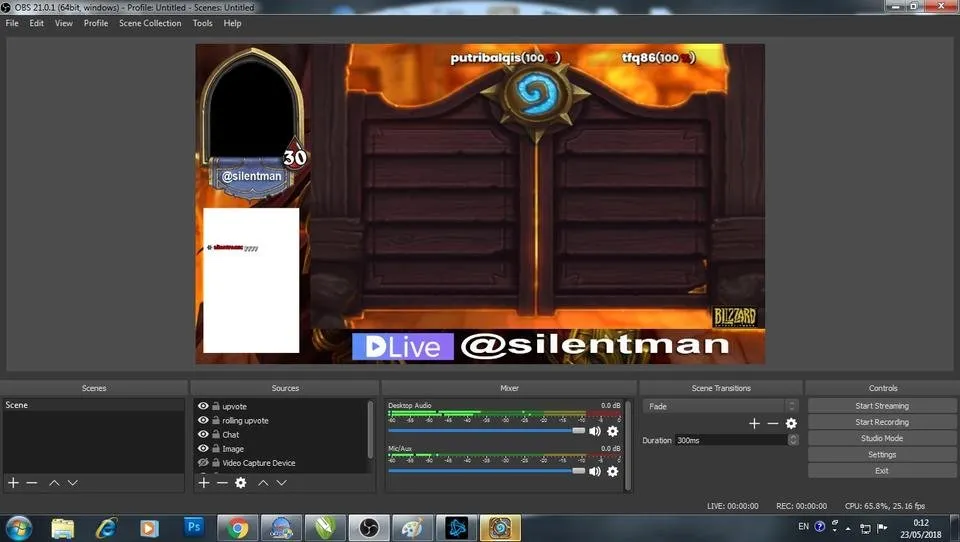Select the Chat source row
Viewport: 960px width, 542px height.
coord(282,434)
